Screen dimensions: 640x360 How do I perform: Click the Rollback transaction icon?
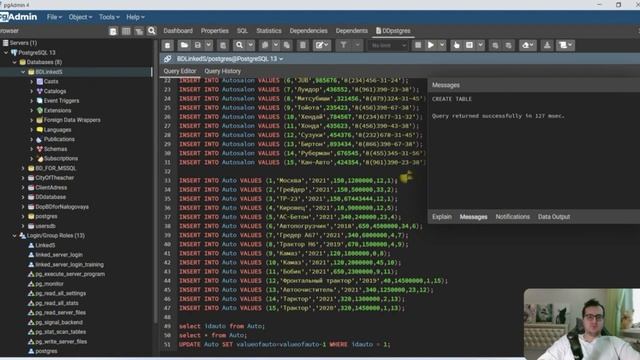pyautogui.click(x=508, y=45)
